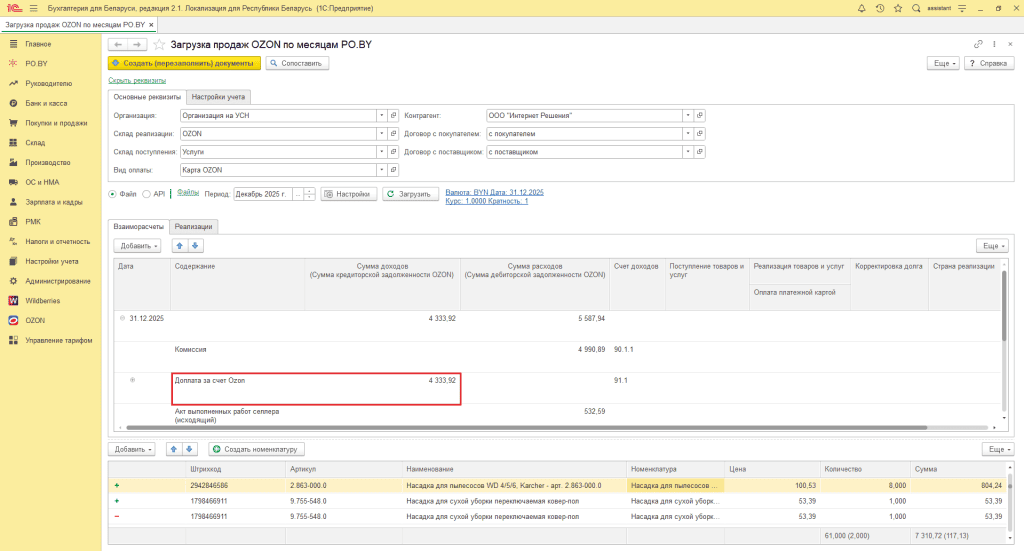Screen dimensions: 1024x551
Task: Switch to the Взаиморасчеты tab
Action: coord(138,227)
